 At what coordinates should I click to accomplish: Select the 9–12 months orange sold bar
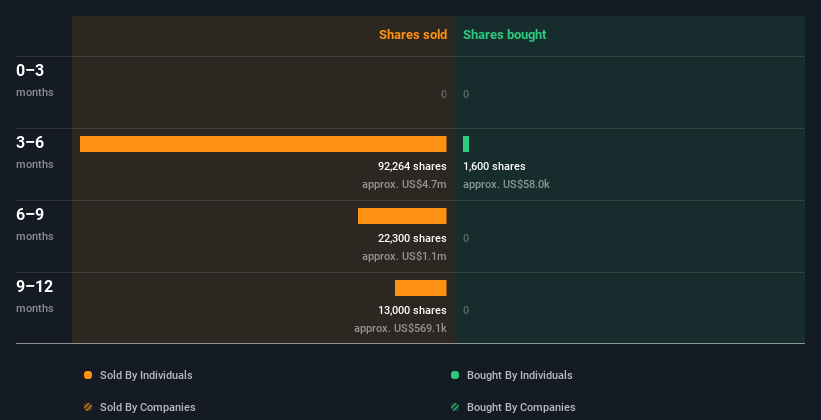click(x=420, y=288)
